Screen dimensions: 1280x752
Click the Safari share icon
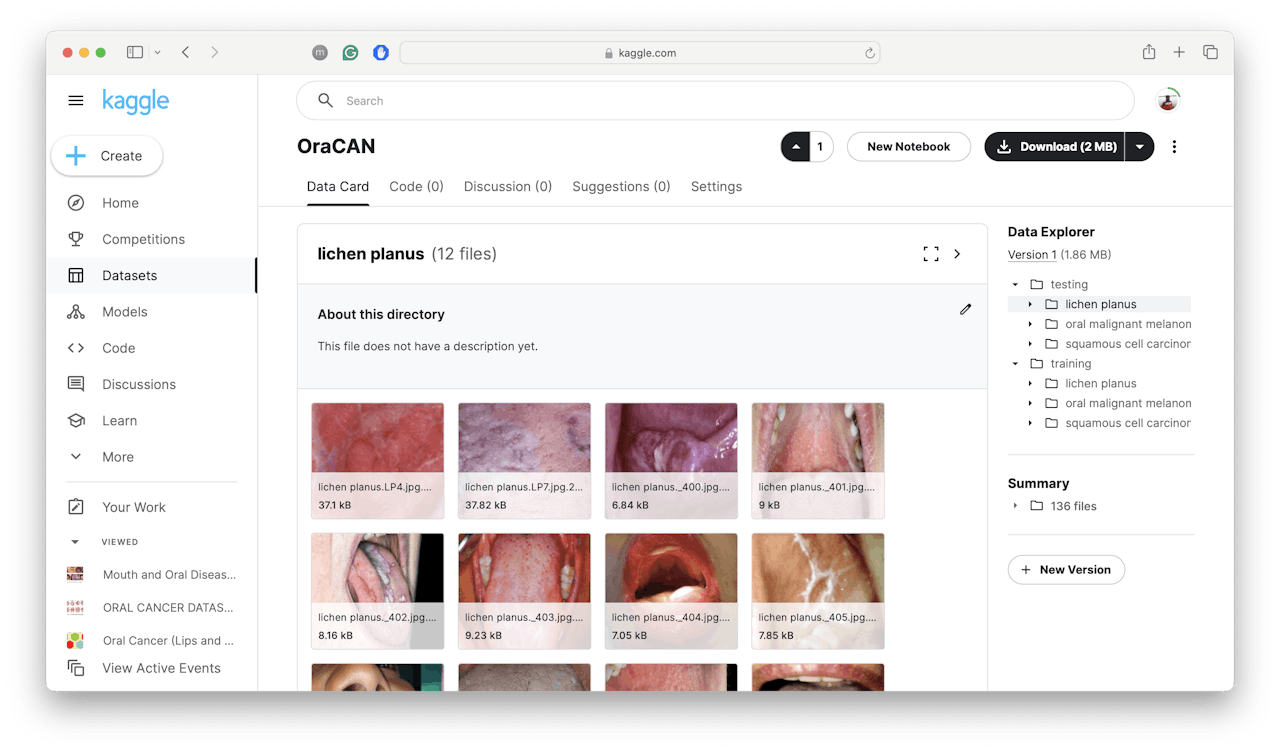[x=1149, y=52]
